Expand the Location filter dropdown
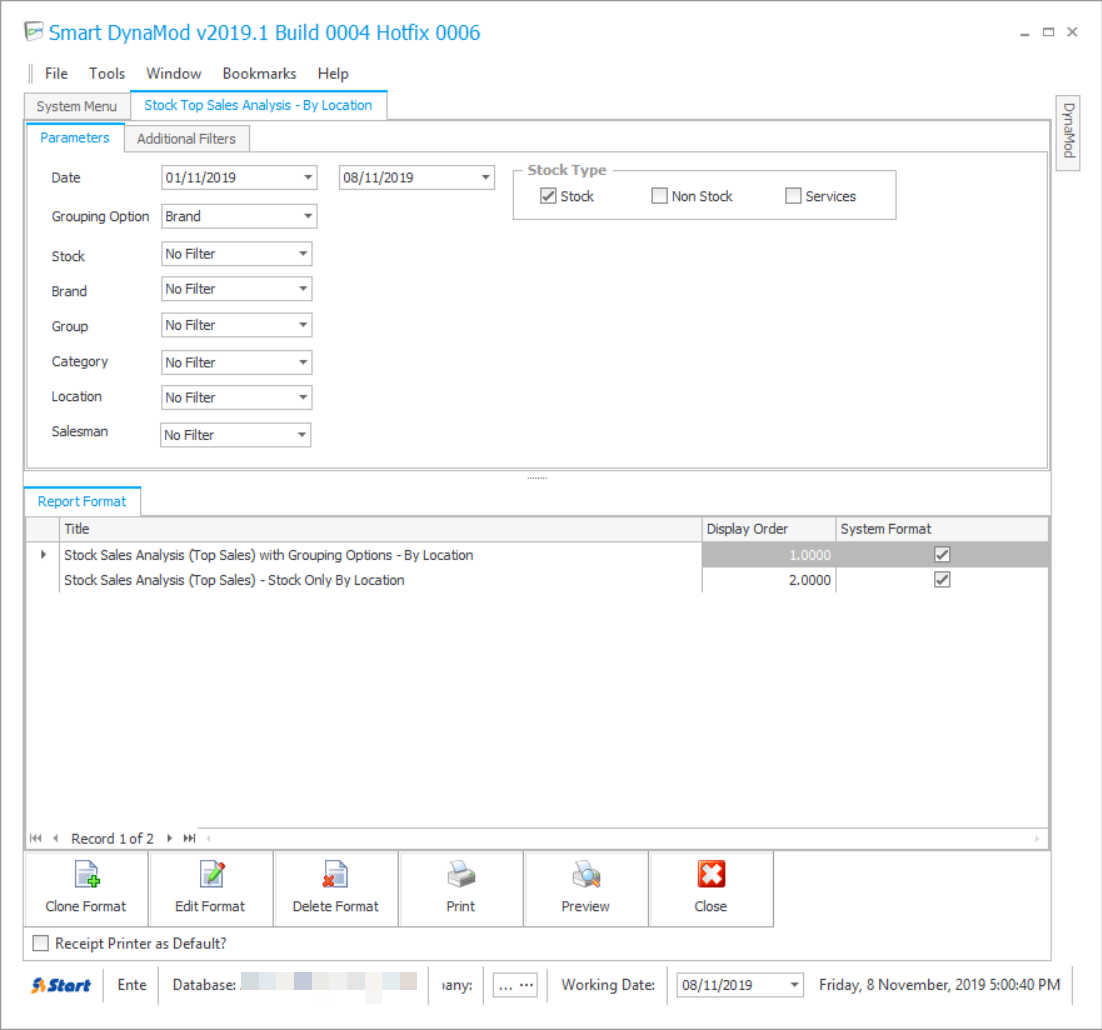Viewport: 1102px width, 1030px height. coord(303,398)
